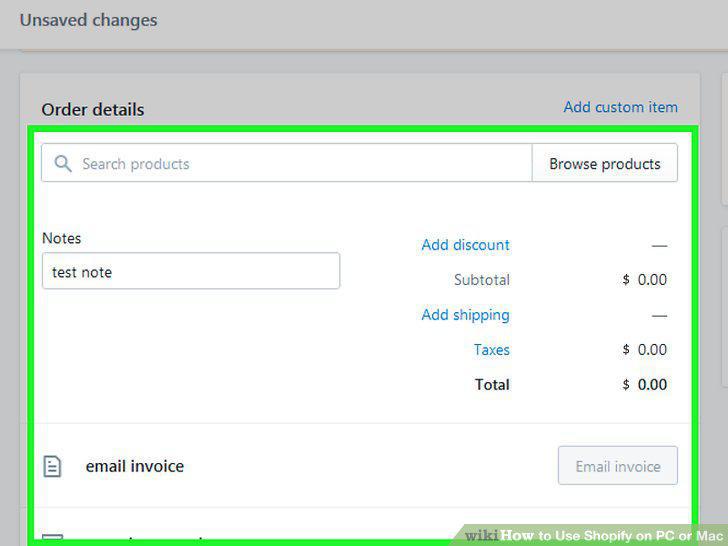
Task: Click the email invoice document icon
Action: coord(52,466)
